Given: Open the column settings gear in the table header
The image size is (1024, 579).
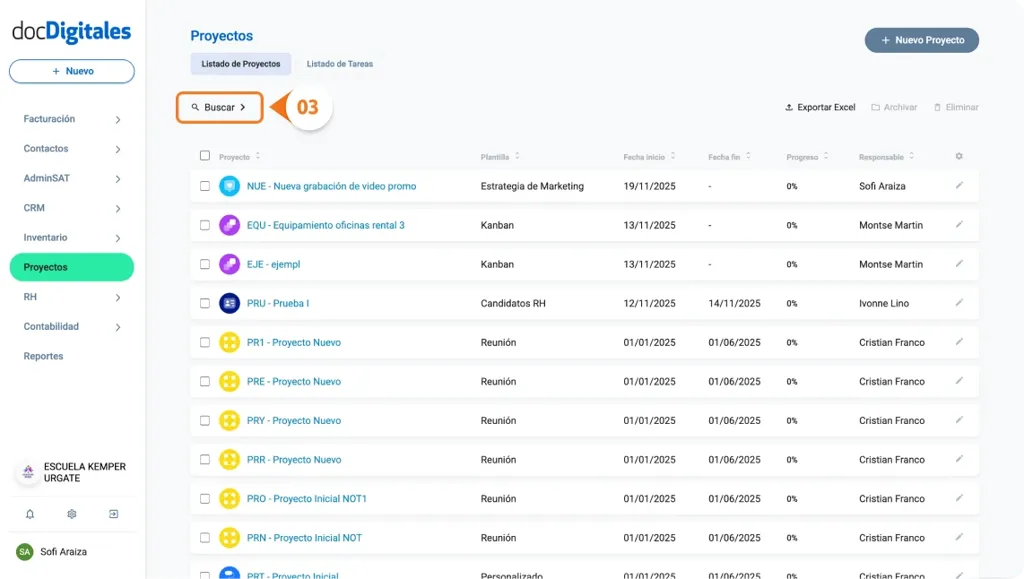Looking at the screenshot, I should (x=958, y=156).
